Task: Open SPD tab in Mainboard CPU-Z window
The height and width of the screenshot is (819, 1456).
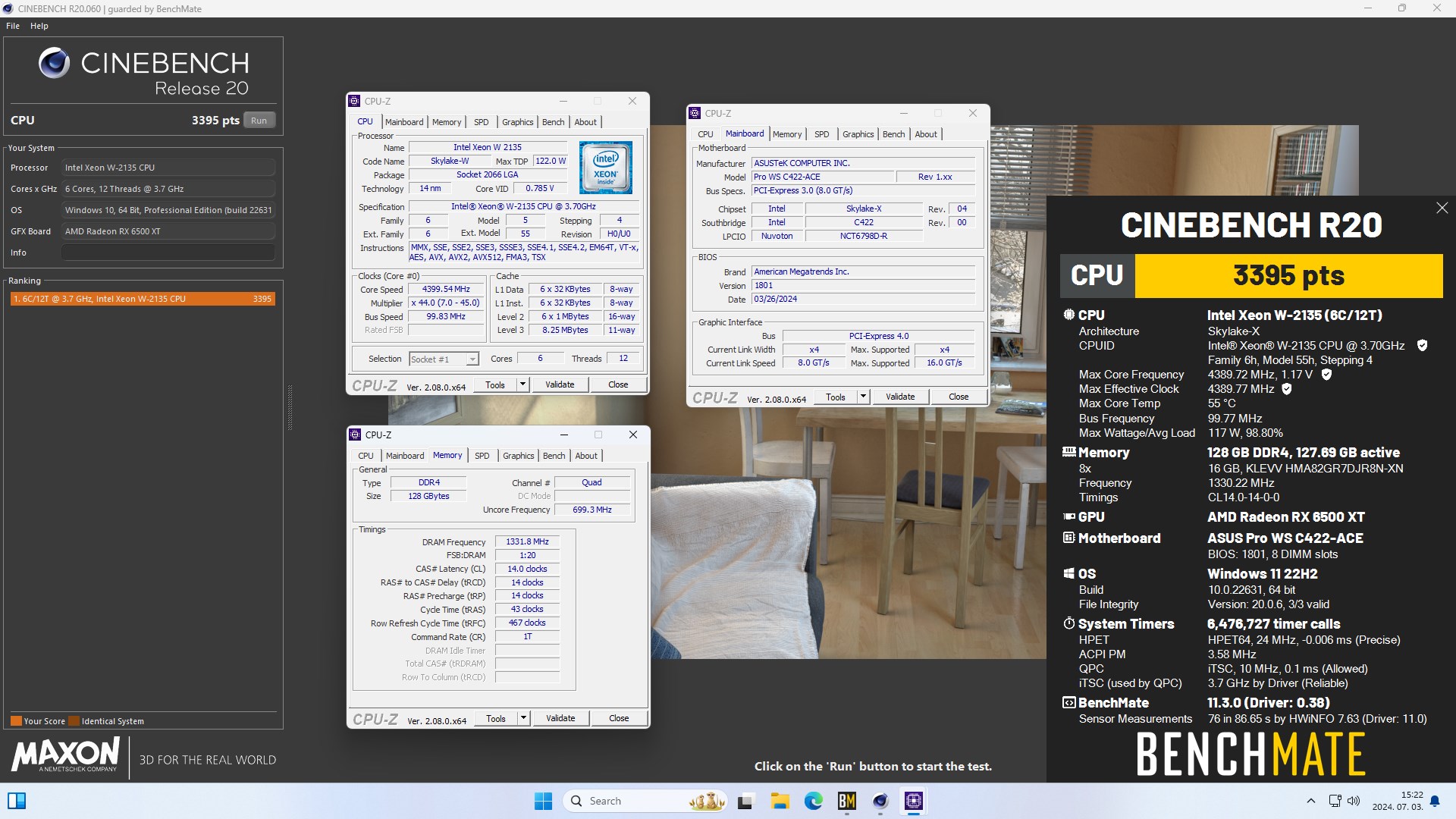Action: (822, 134)
